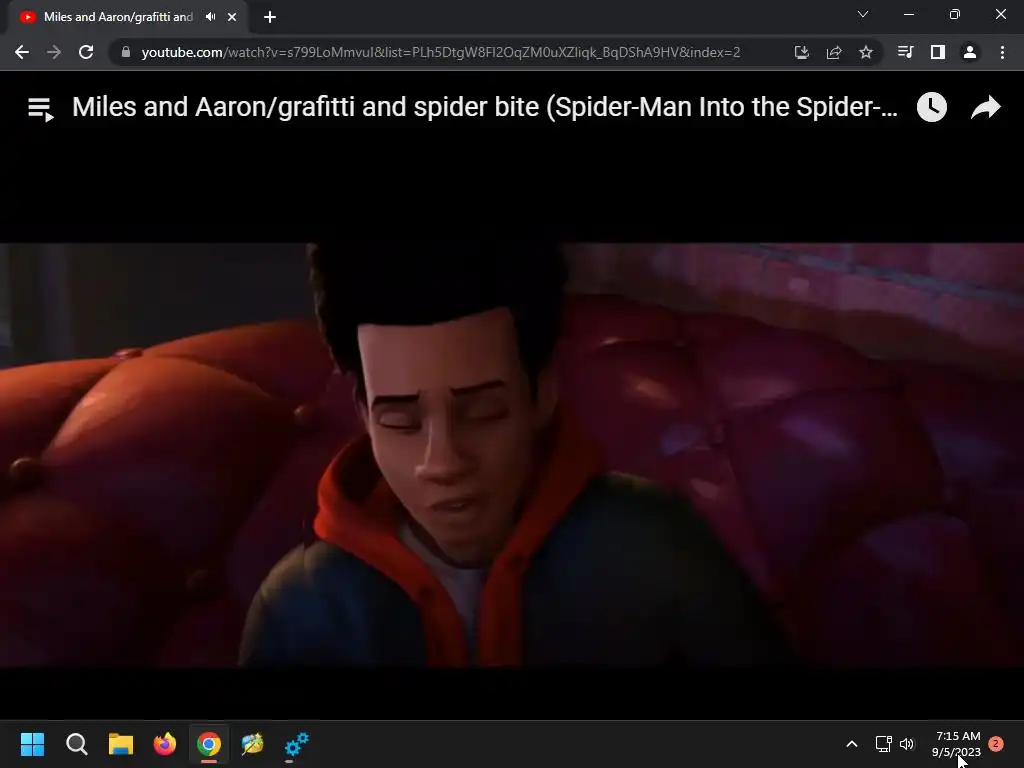1024x768 pixels.
Task: Bookmark this tab with star icon
Action: (x=866, y=52)
